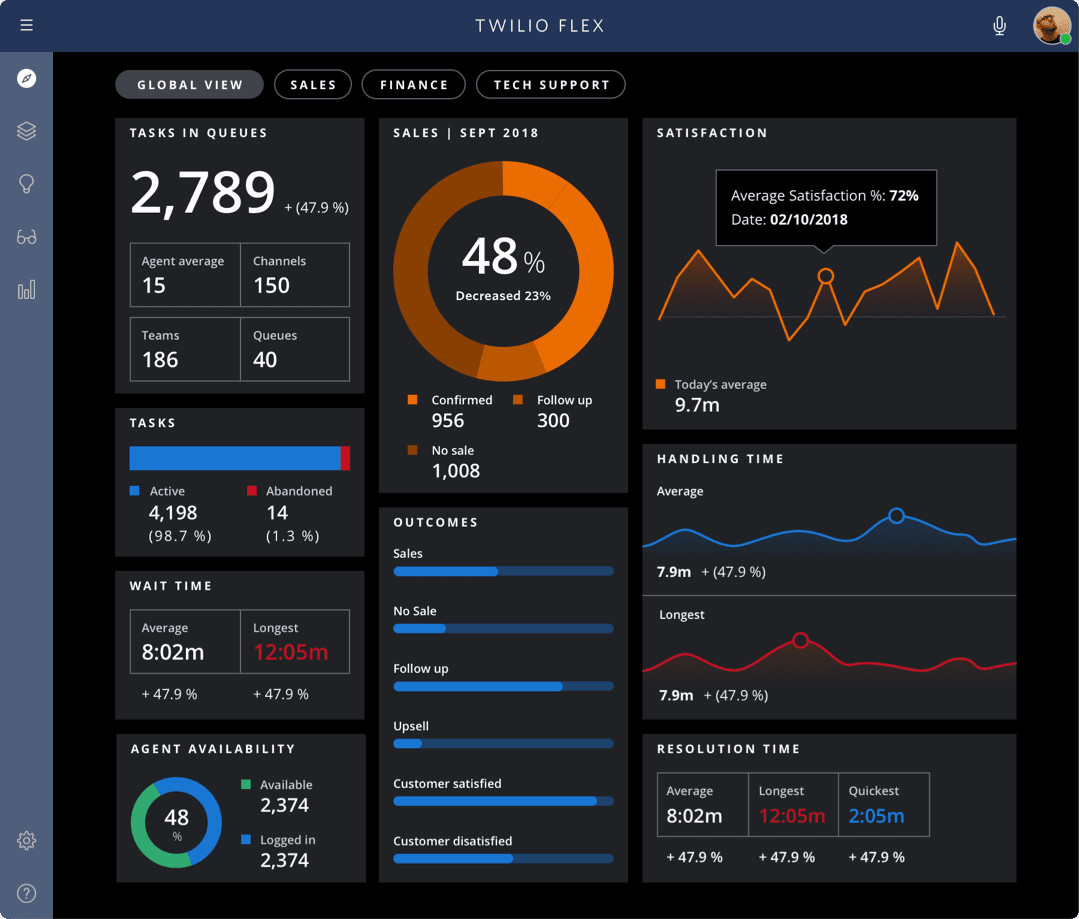Viewport: 1079px width, 919px height.
Task: Select the compass navigation icon in the sidebar
Action: 25,77
